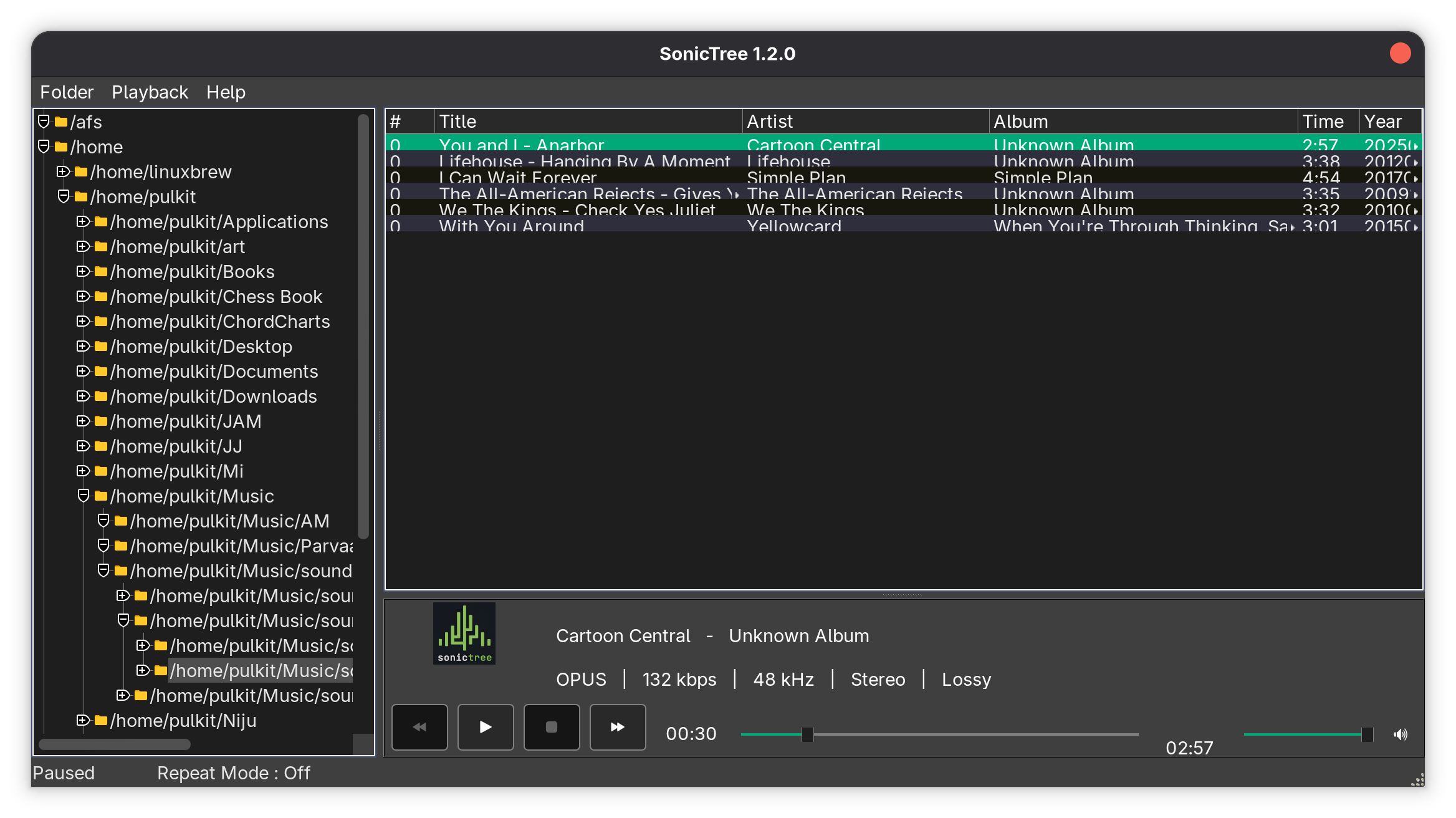Click the 02:57 total duration label
The image size is (1456, 818).
pyautogui.click(x=1189, y=748)
